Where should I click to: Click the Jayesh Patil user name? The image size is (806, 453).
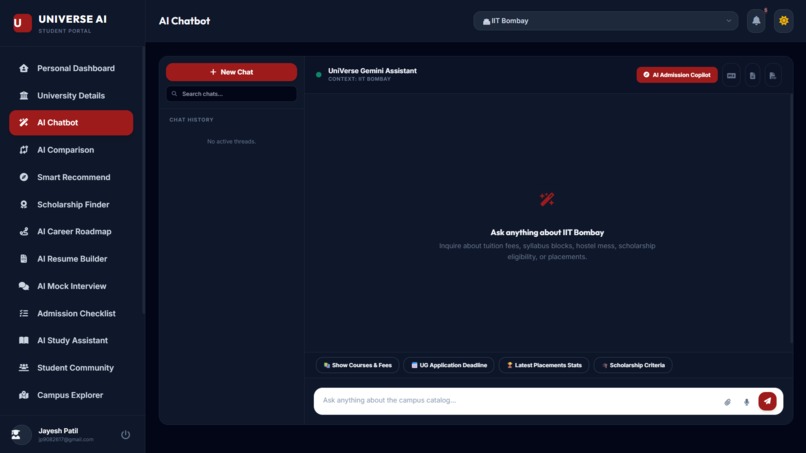(58, 431)
